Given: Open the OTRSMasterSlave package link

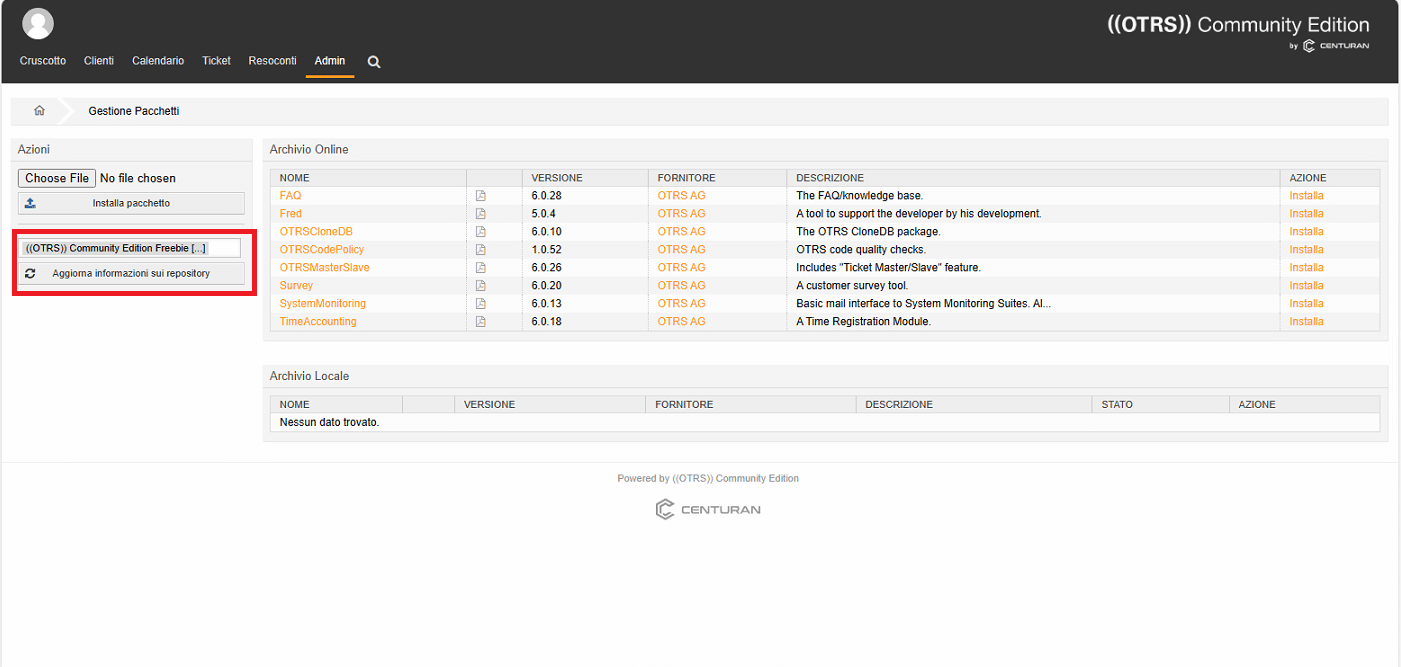Looking at the screenshot, I should point(325,268).
